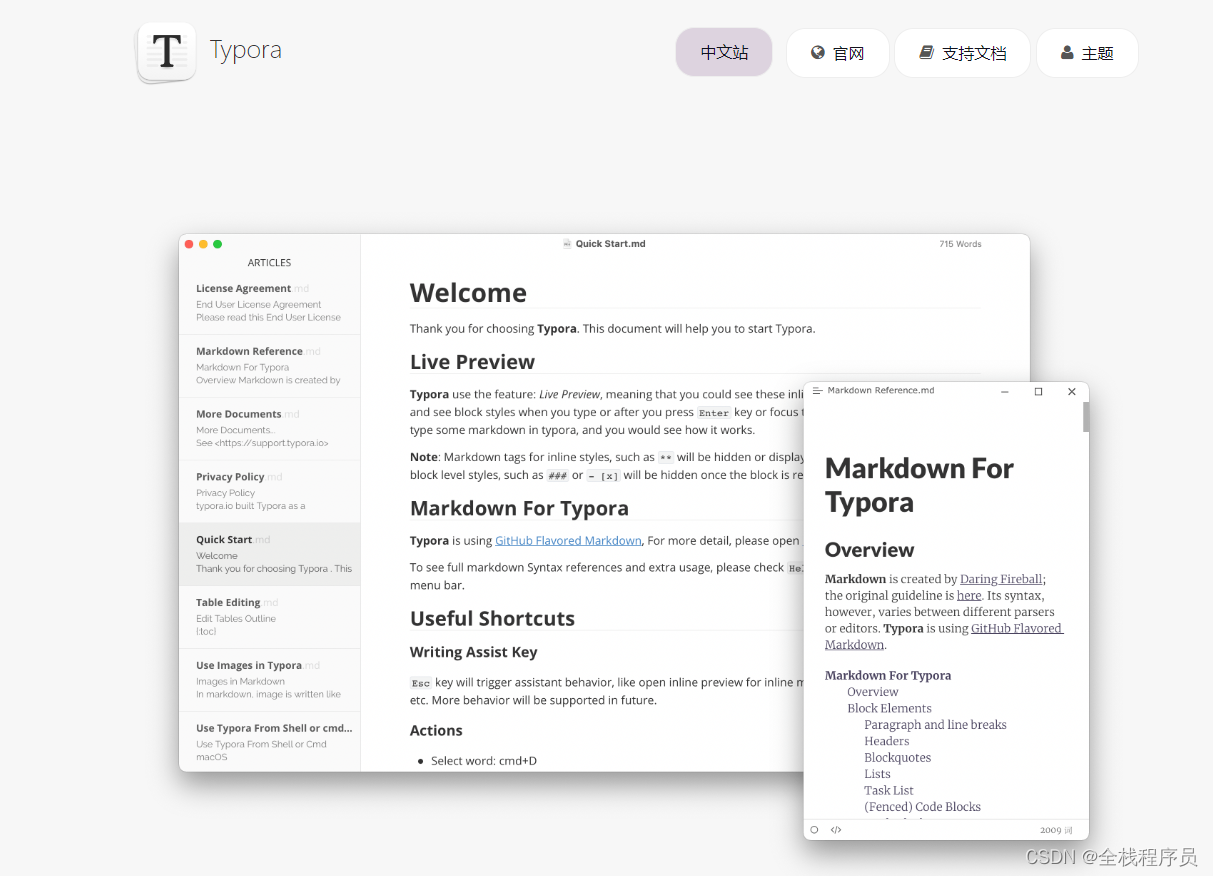1213x876 pixels.
Task: Open Use Images in Typora article
Action: coord(269,680)
